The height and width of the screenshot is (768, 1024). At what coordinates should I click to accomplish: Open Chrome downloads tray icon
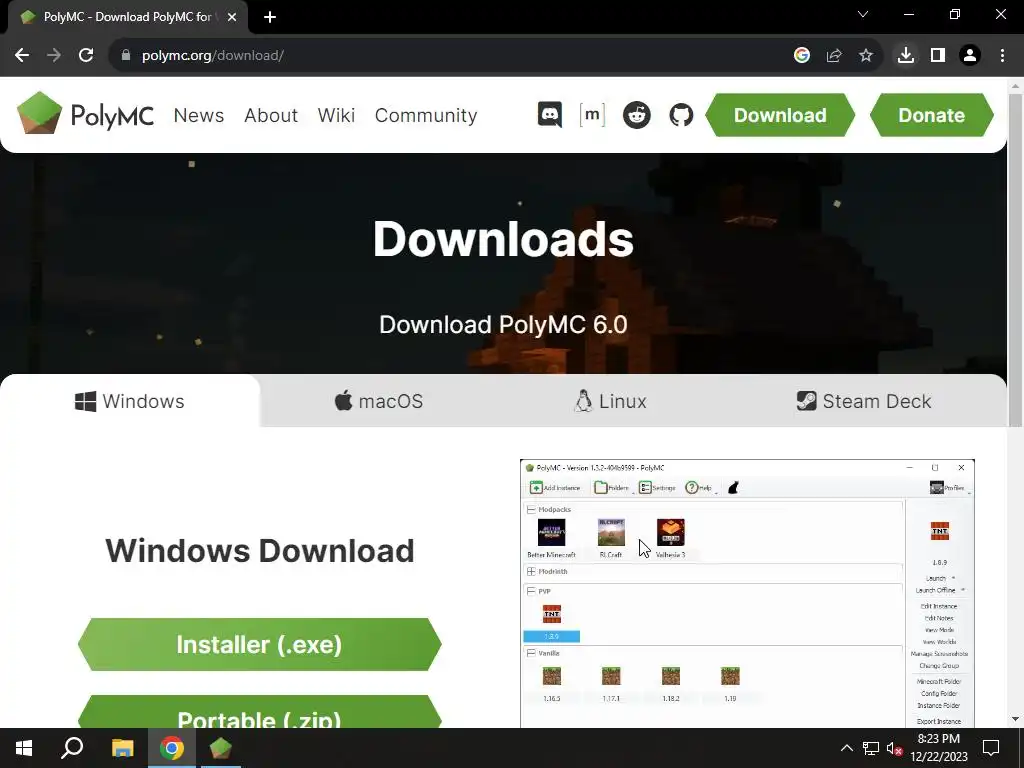coord(906,56)
